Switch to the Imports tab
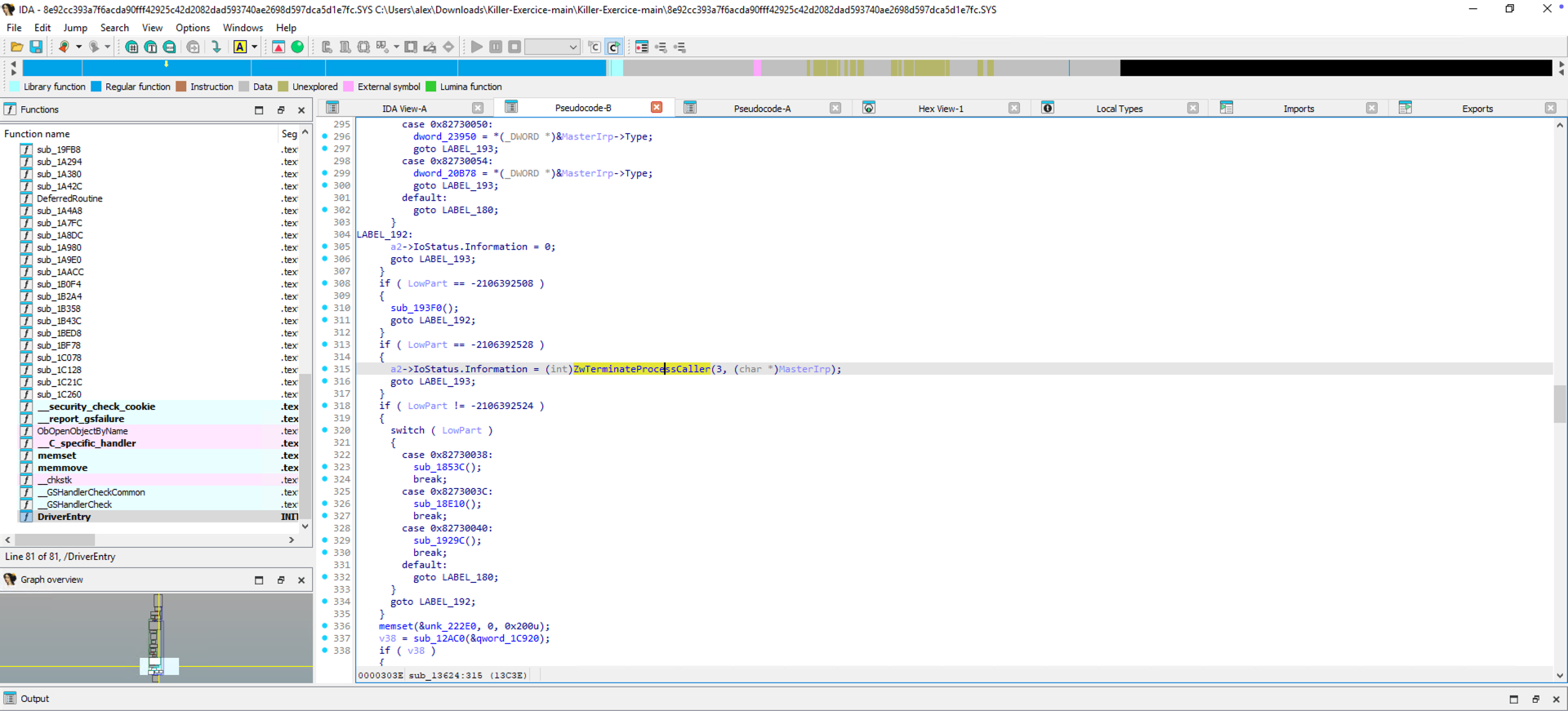Viewport: 1568px width, 711px height. point(1298,109)
